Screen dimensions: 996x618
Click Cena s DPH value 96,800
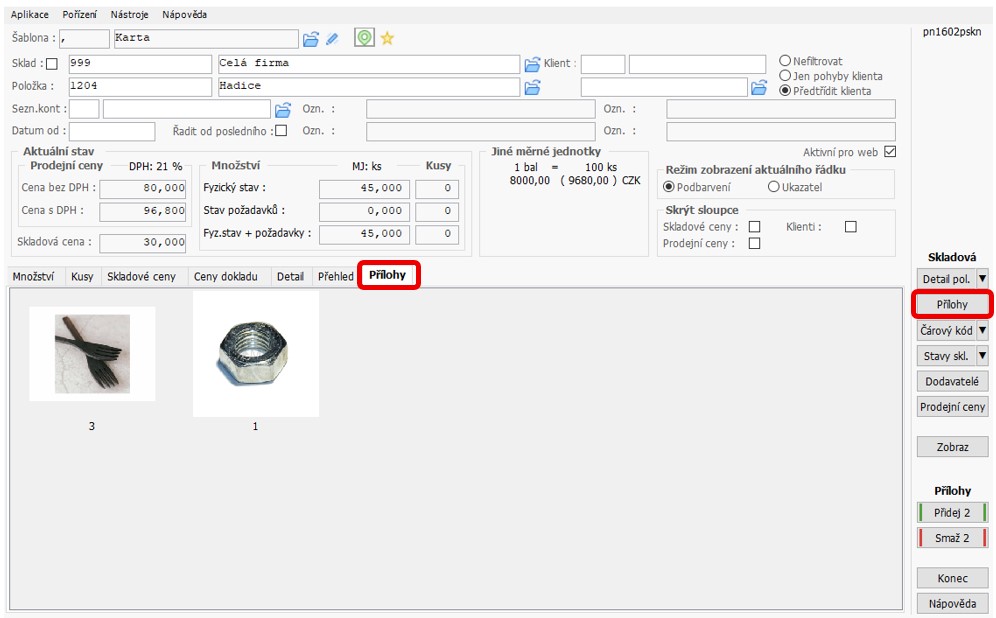142,212
